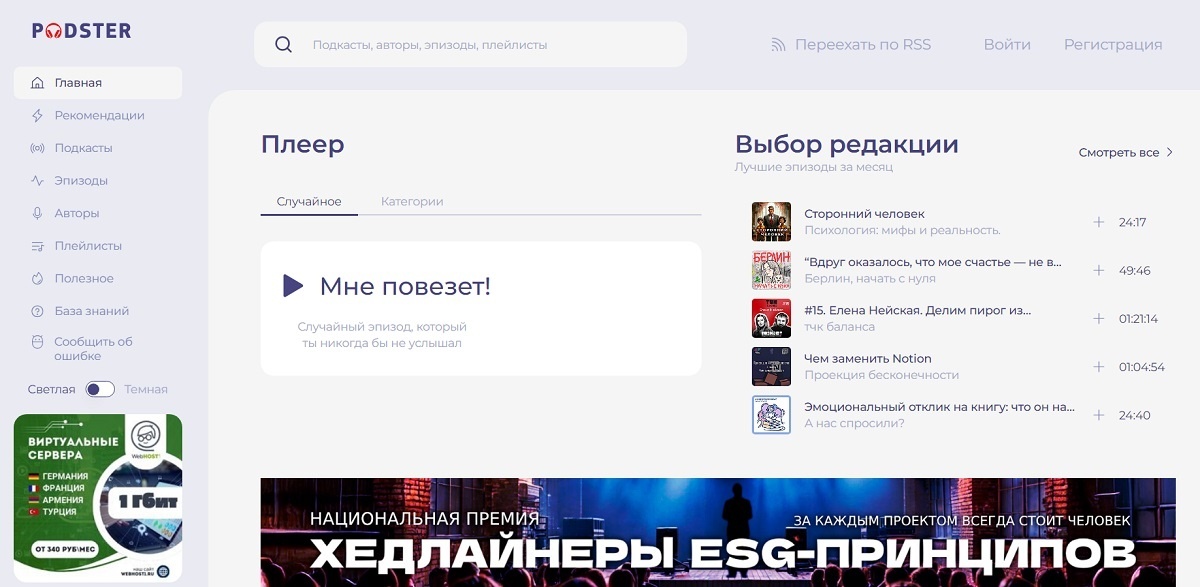
Task: Select the Светлая theme label
Action: [x=51, y=389]
